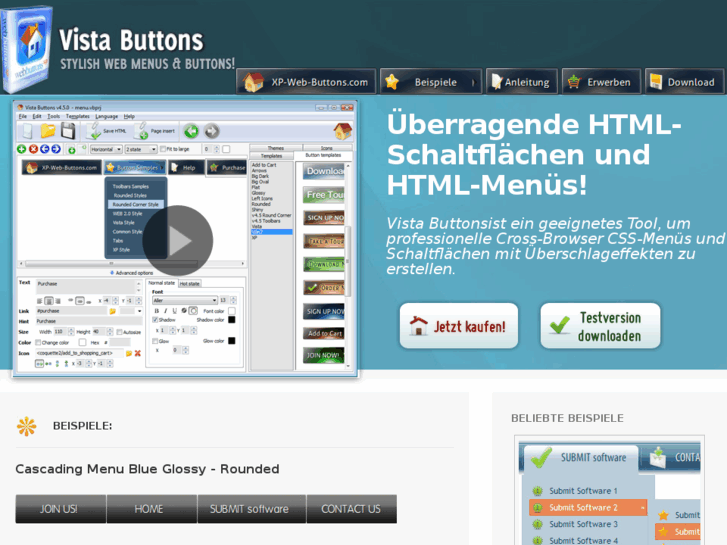
Task: Open the Templates menu in Vista Buttons window
Action: coord(77,116)
